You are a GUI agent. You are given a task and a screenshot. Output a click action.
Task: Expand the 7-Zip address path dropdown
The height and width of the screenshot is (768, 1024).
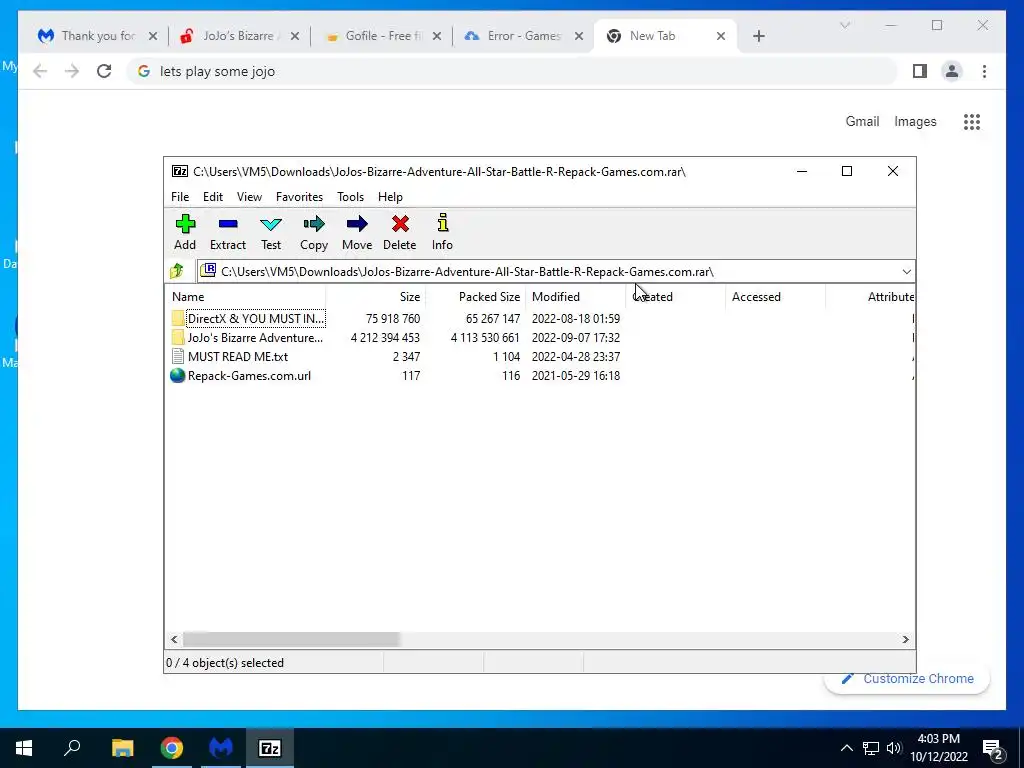click(x=906, y=272)
